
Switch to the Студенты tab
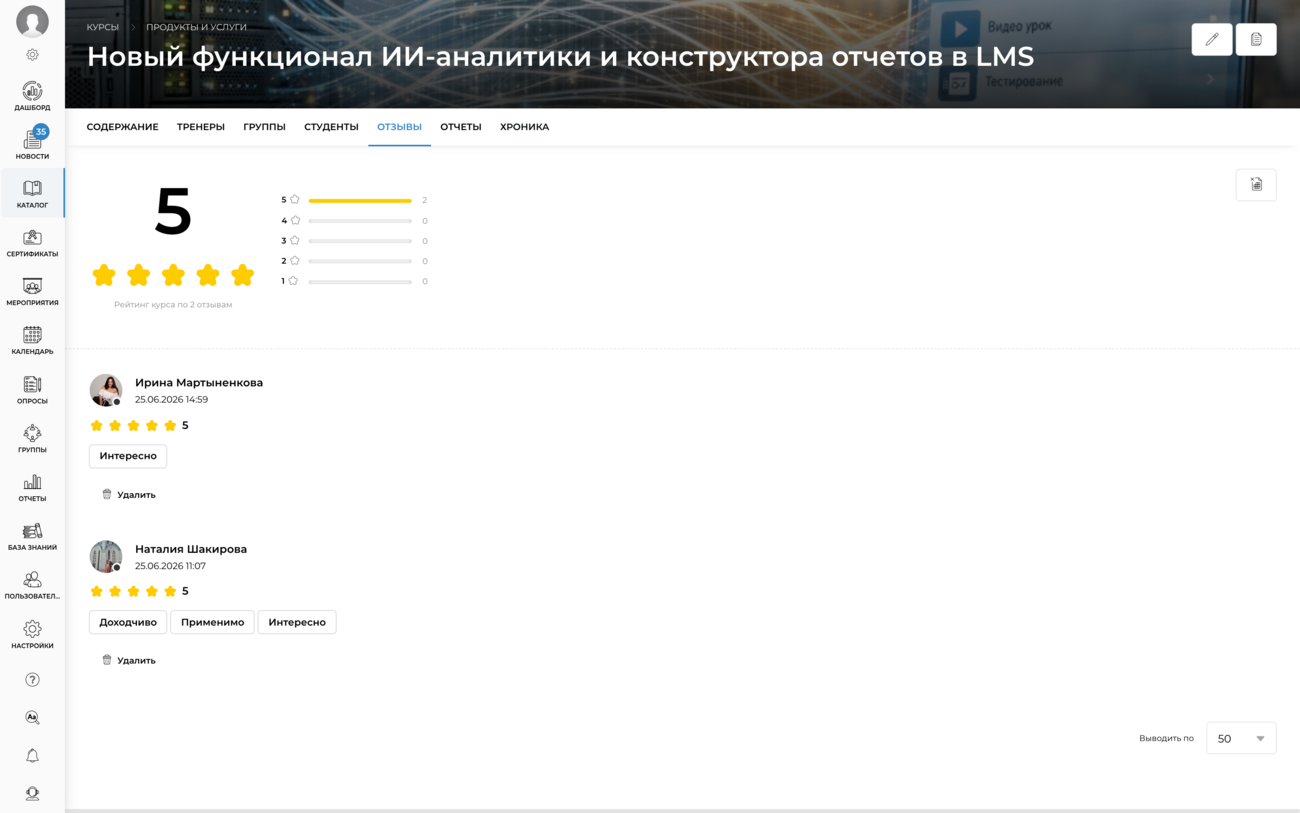pos(331,127)
